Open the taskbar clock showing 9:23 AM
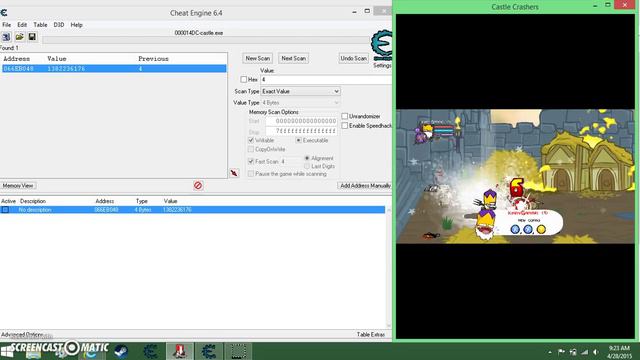 (x=619, y=352)
